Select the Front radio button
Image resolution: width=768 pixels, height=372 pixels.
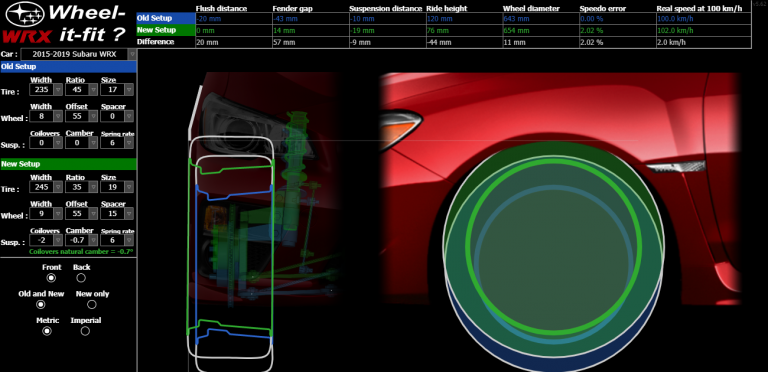[x=51, y=278]
